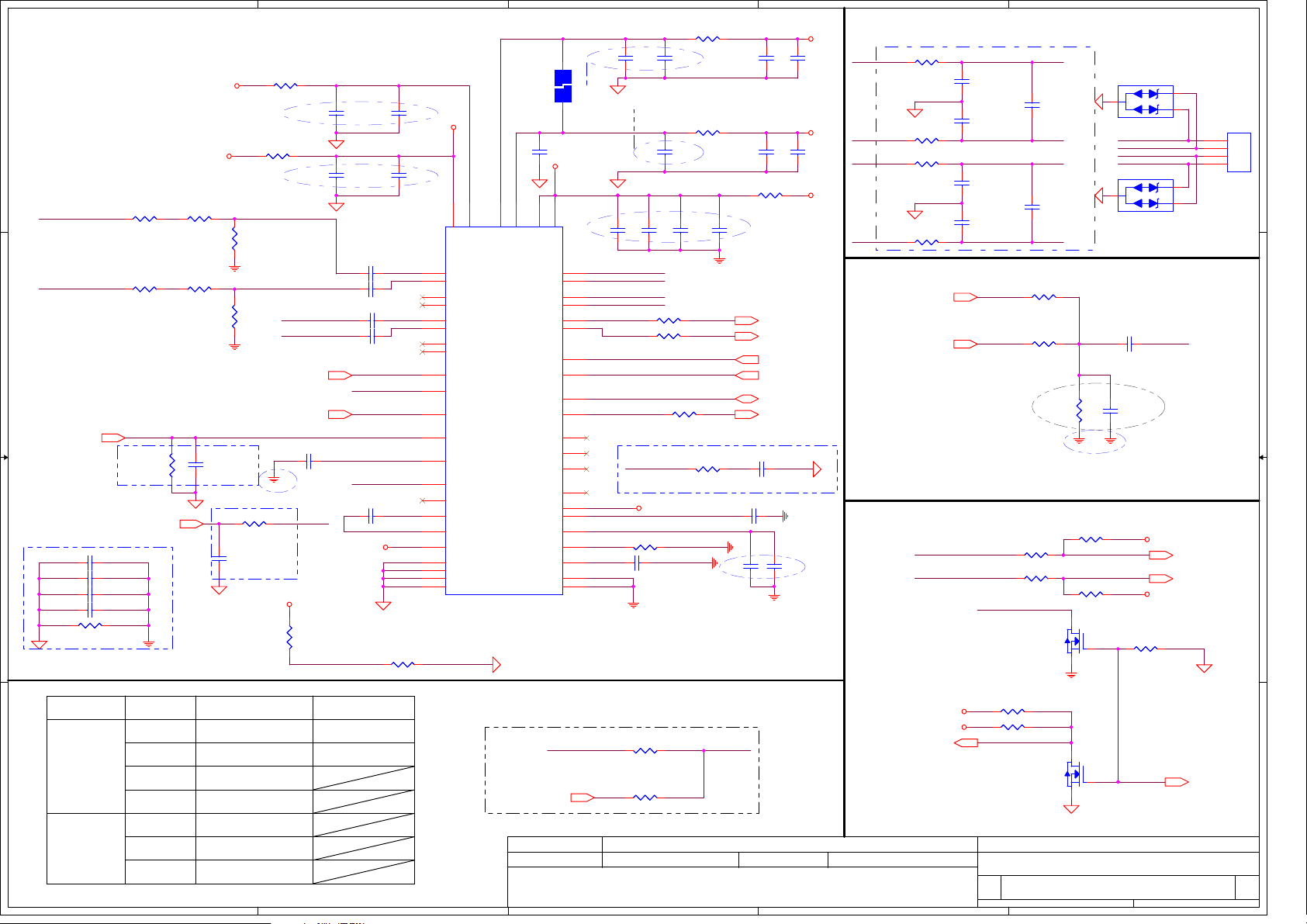
Task: Select upper resistor in bottom-center dashed box
Action: (645, 750)
